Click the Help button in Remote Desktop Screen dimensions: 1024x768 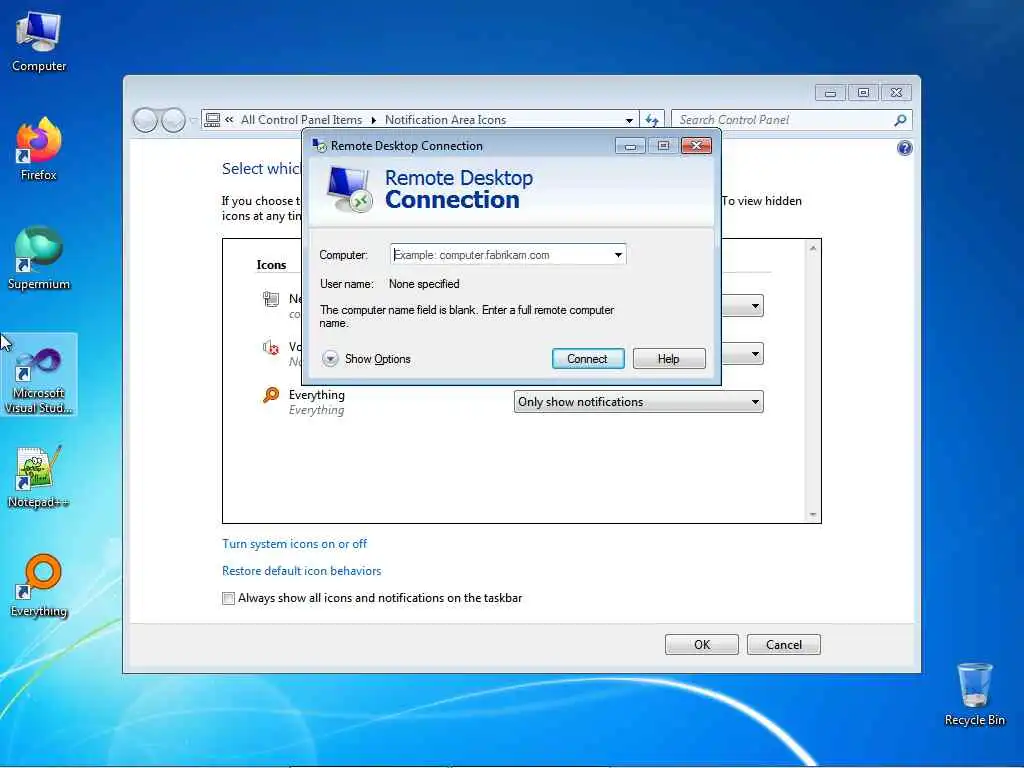[669, 359]
